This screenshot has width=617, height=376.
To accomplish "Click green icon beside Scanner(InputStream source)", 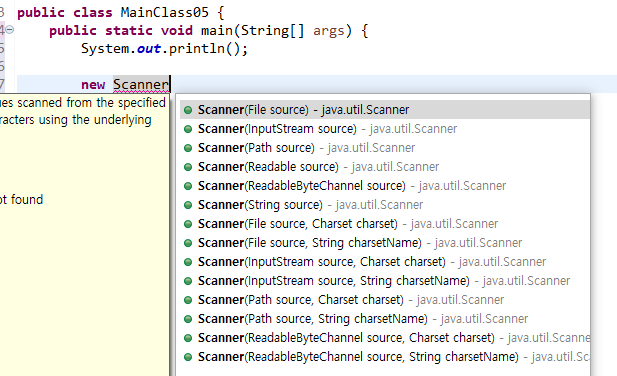I will (x=188, y=129).
